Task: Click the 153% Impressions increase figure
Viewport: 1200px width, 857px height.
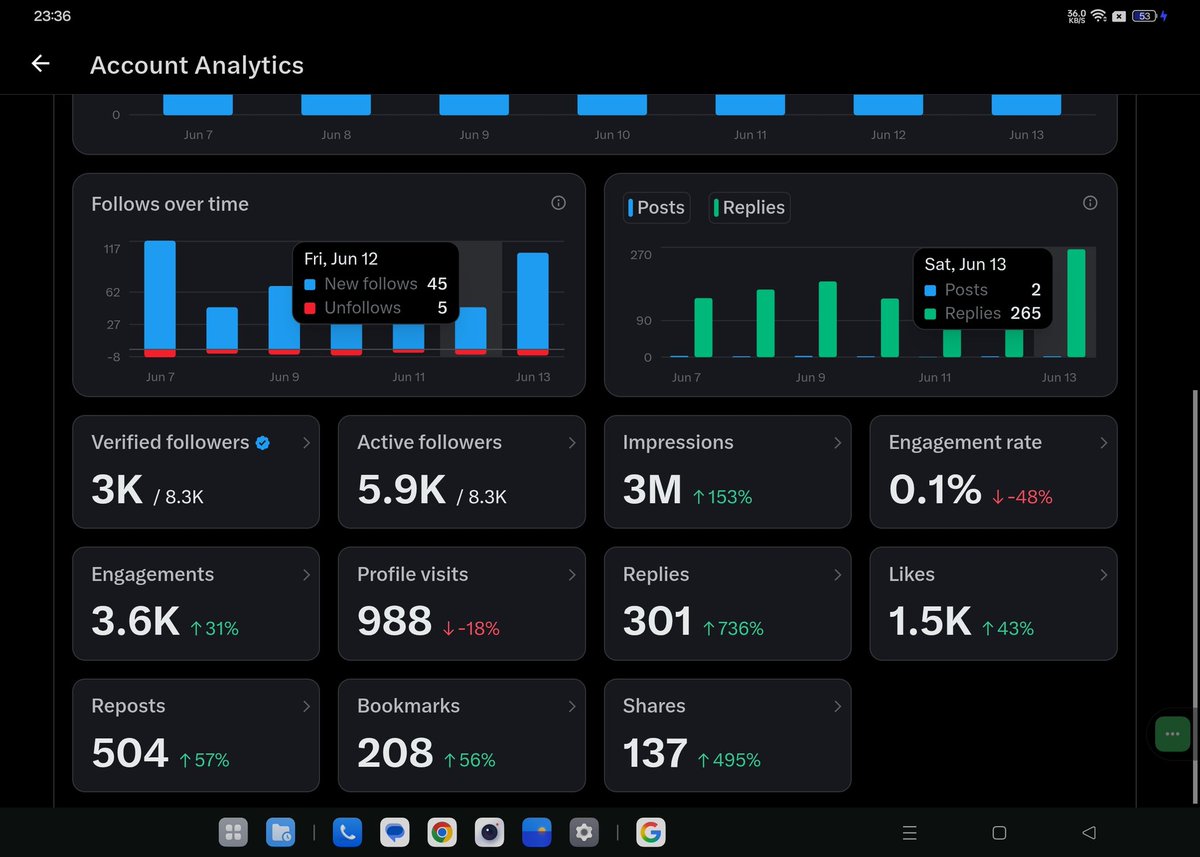Action: 722,497
